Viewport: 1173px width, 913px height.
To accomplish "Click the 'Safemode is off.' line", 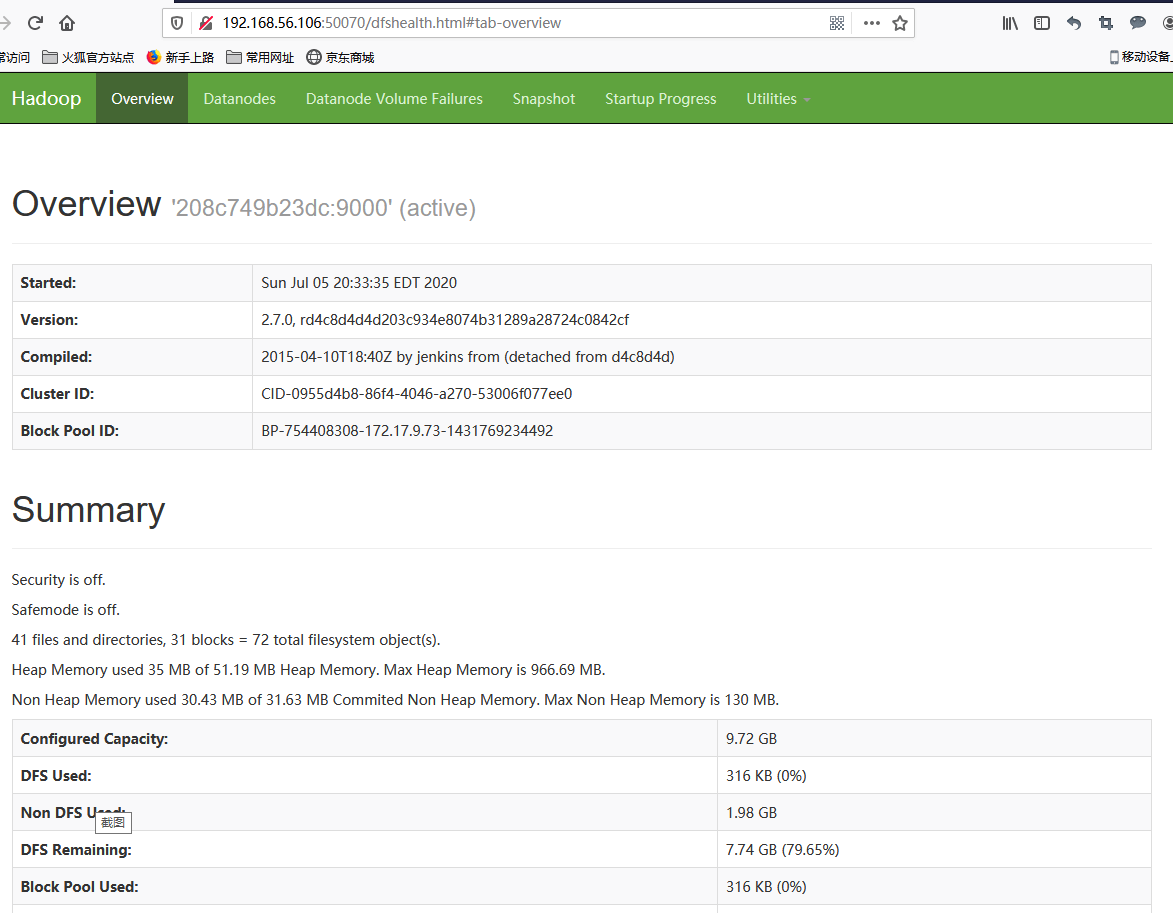I will point(66,610).
